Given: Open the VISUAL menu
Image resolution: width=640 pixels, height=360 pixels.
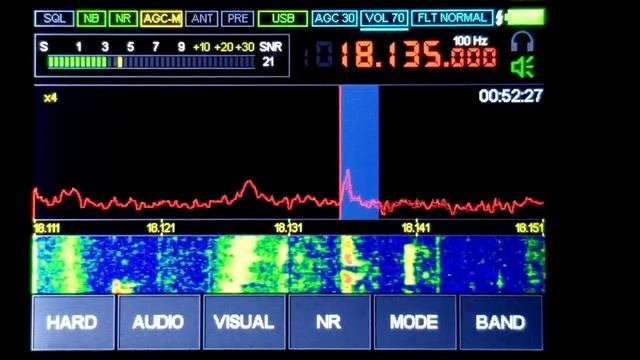Looking at the screenshot, I should click(x=244, y=322).
